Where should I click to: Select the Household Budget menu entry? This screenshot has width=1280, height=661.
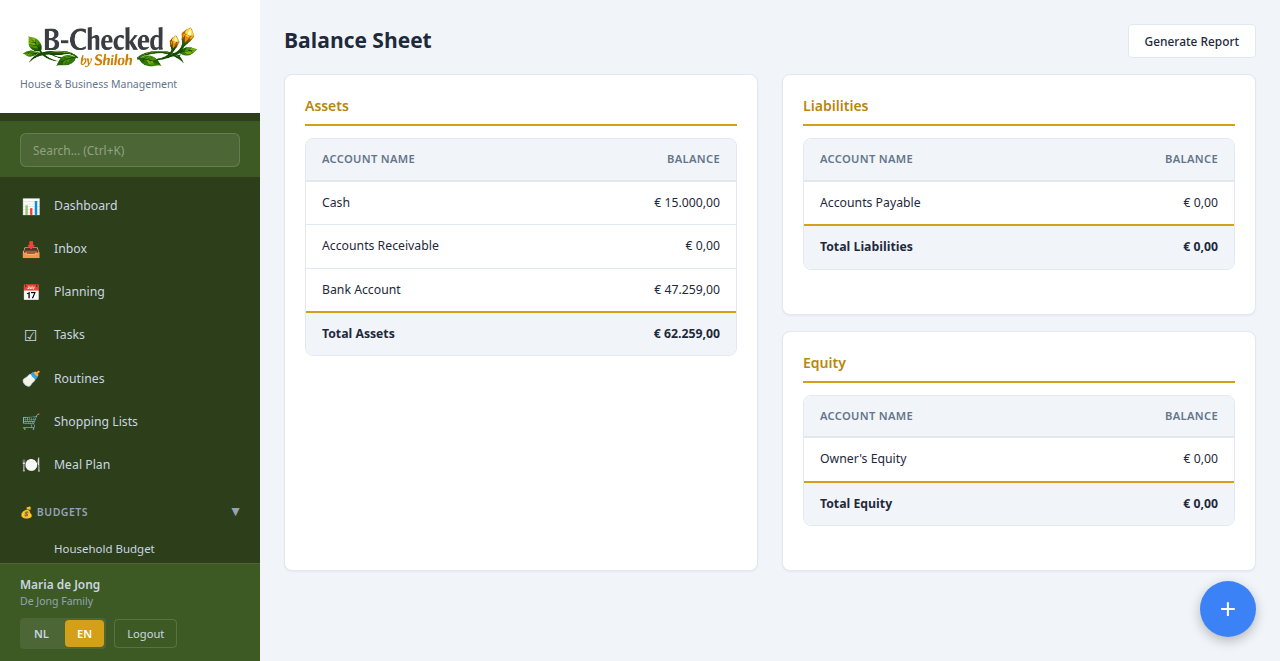[104, 548]
